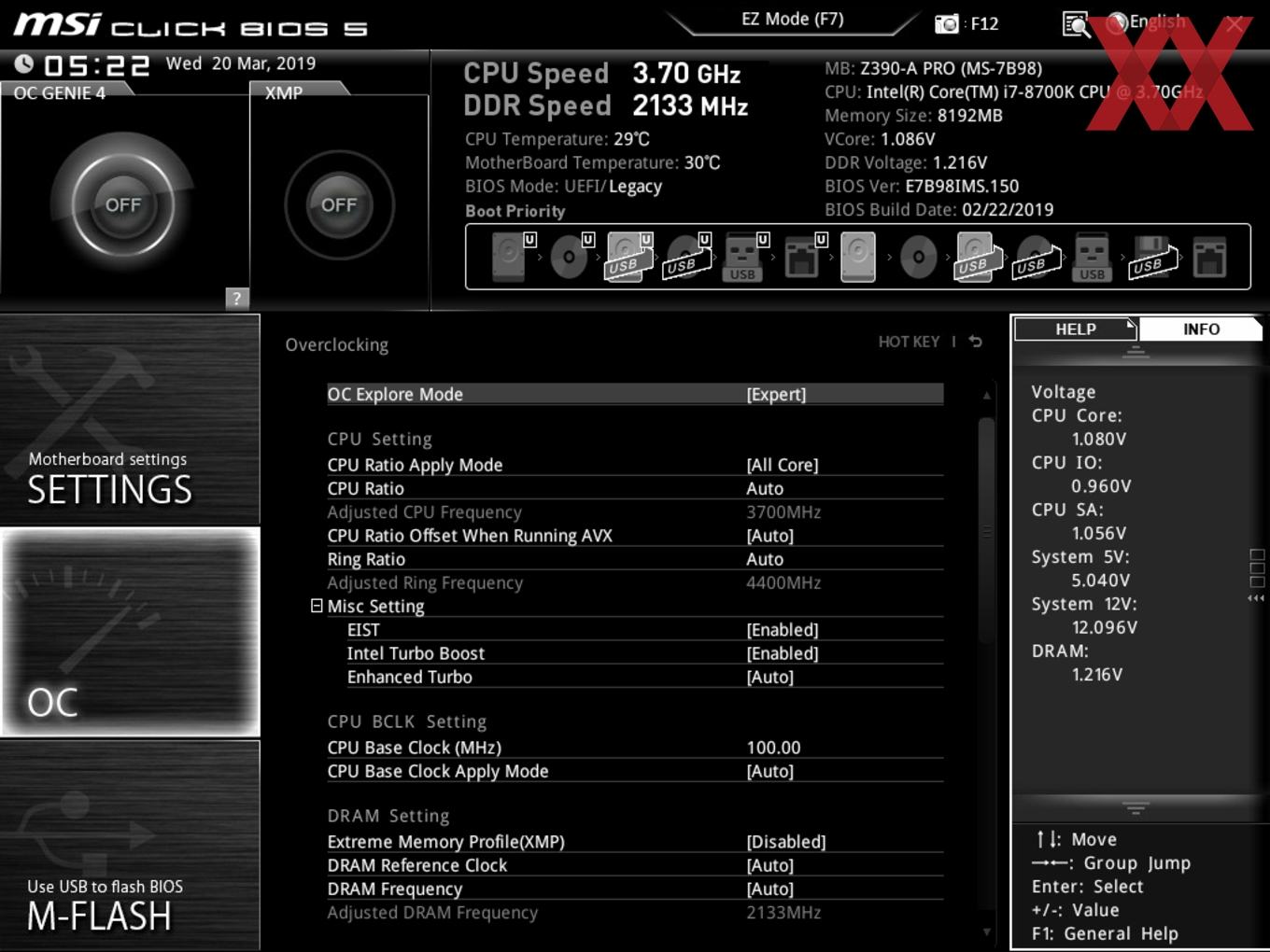Select the USB floppy boot device icon
Viewport: 1270px width, 952px height.
tap(1153, 257)
